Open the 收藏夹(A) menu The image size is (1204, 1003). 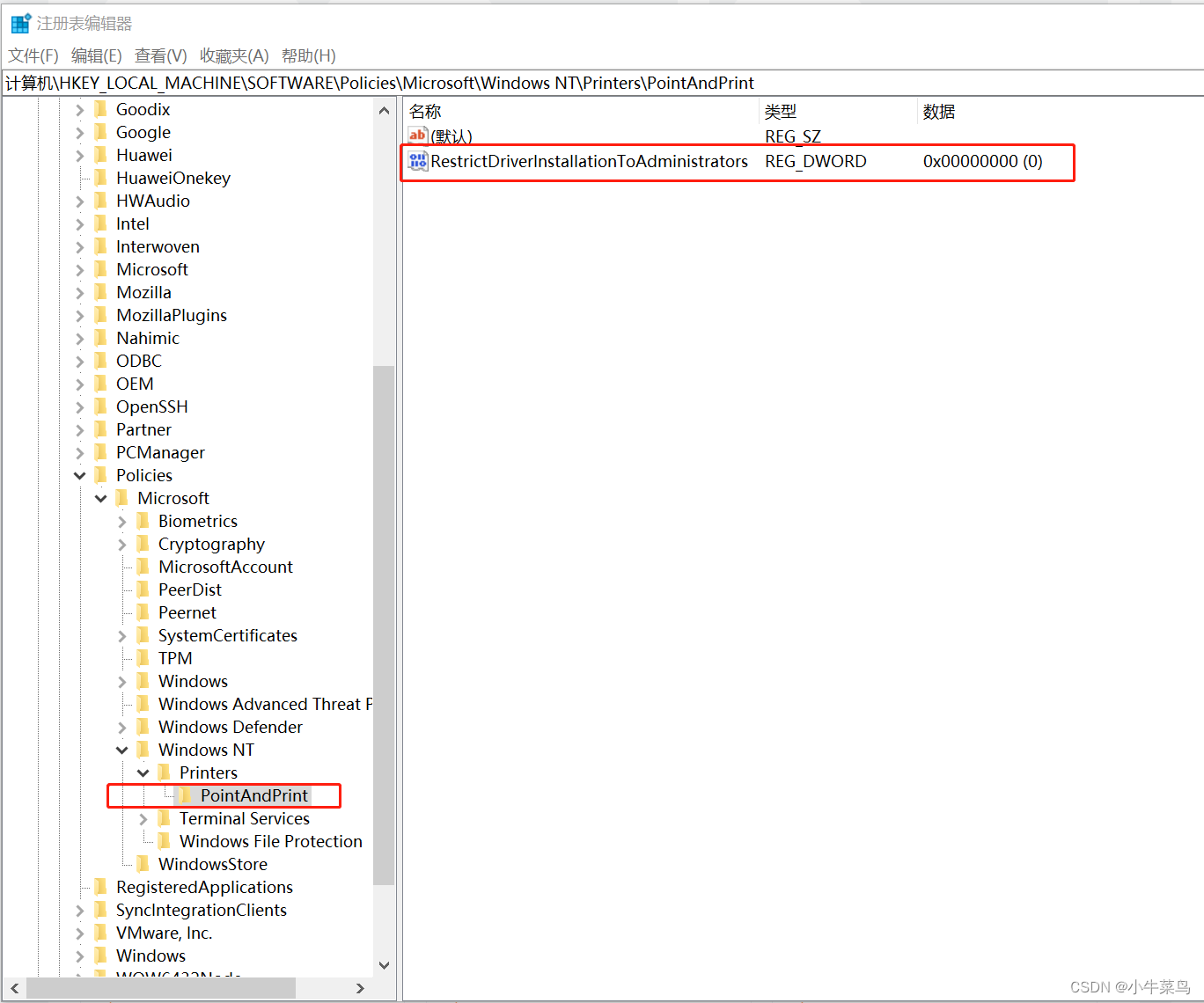point(232,55)
